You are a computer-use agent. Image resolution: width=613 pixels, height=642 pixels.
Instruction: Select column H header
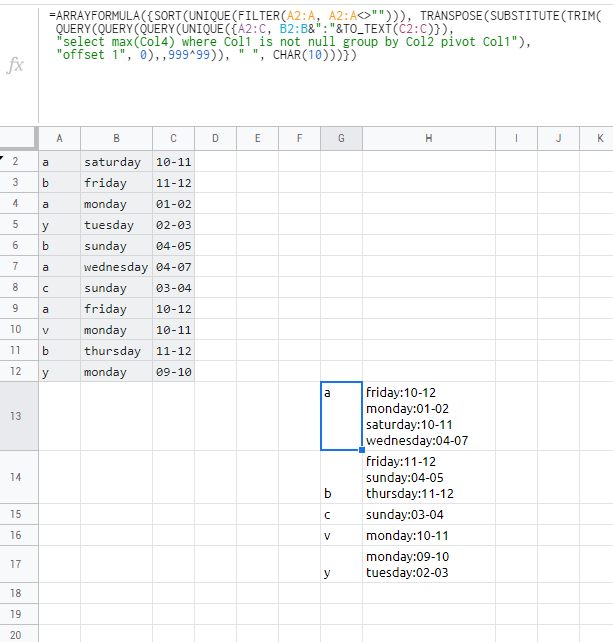[x=429, y=138]
